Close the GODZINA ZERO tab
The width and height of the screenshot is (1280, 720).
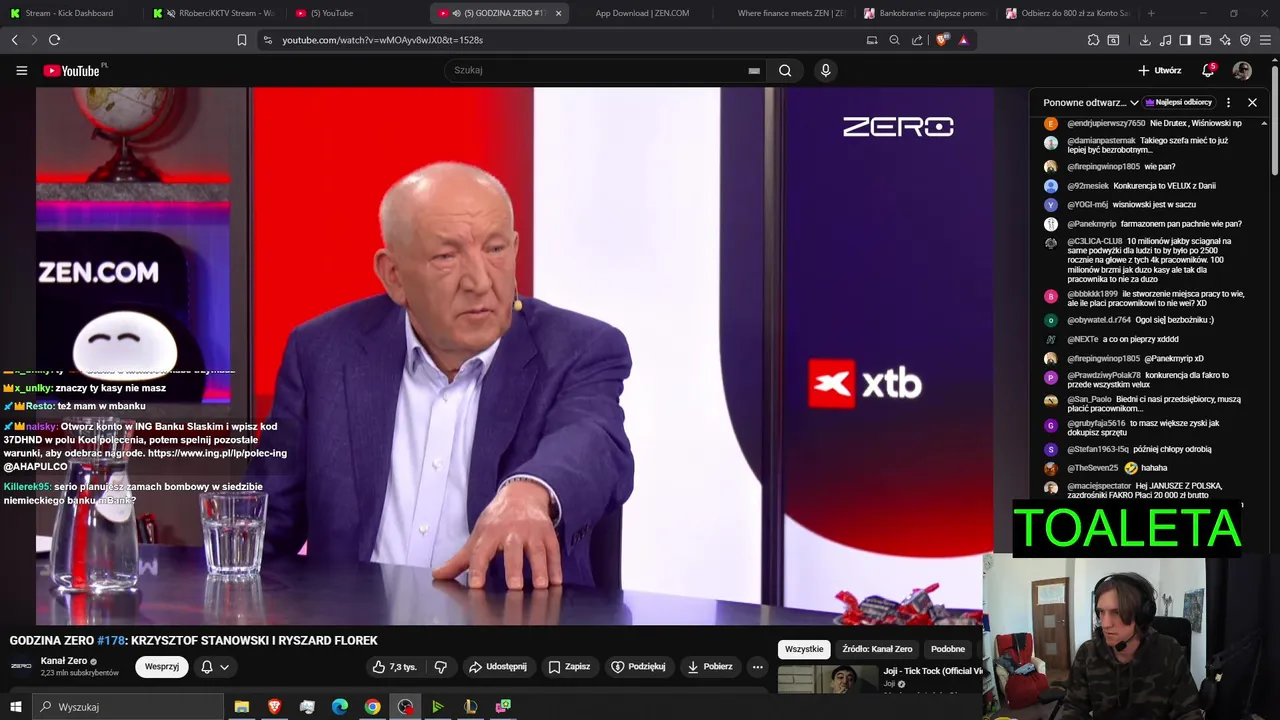point(558,13)
